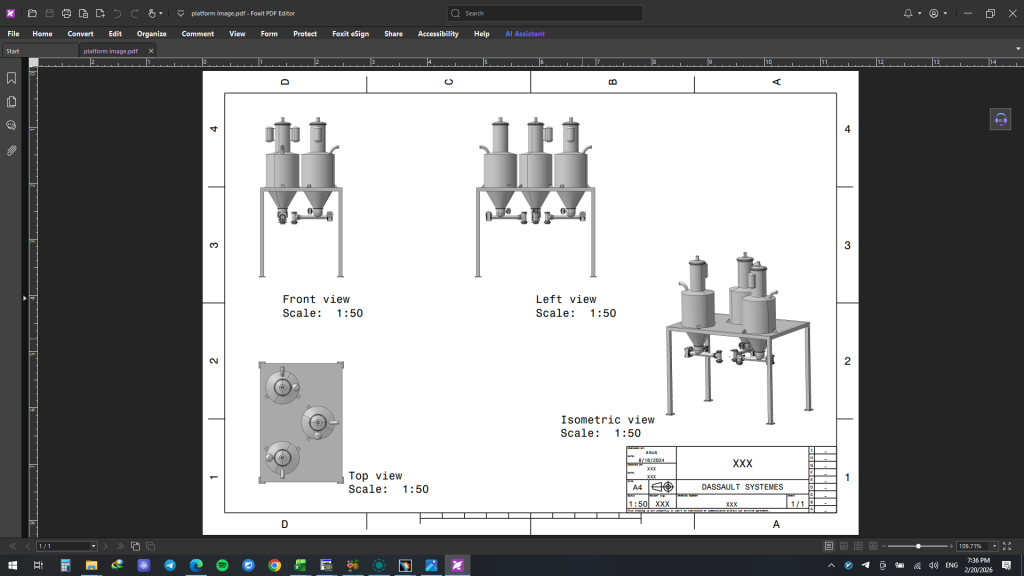Open the Edit tab
This screenshot has width=1024, height=576.
coord(115,33)
